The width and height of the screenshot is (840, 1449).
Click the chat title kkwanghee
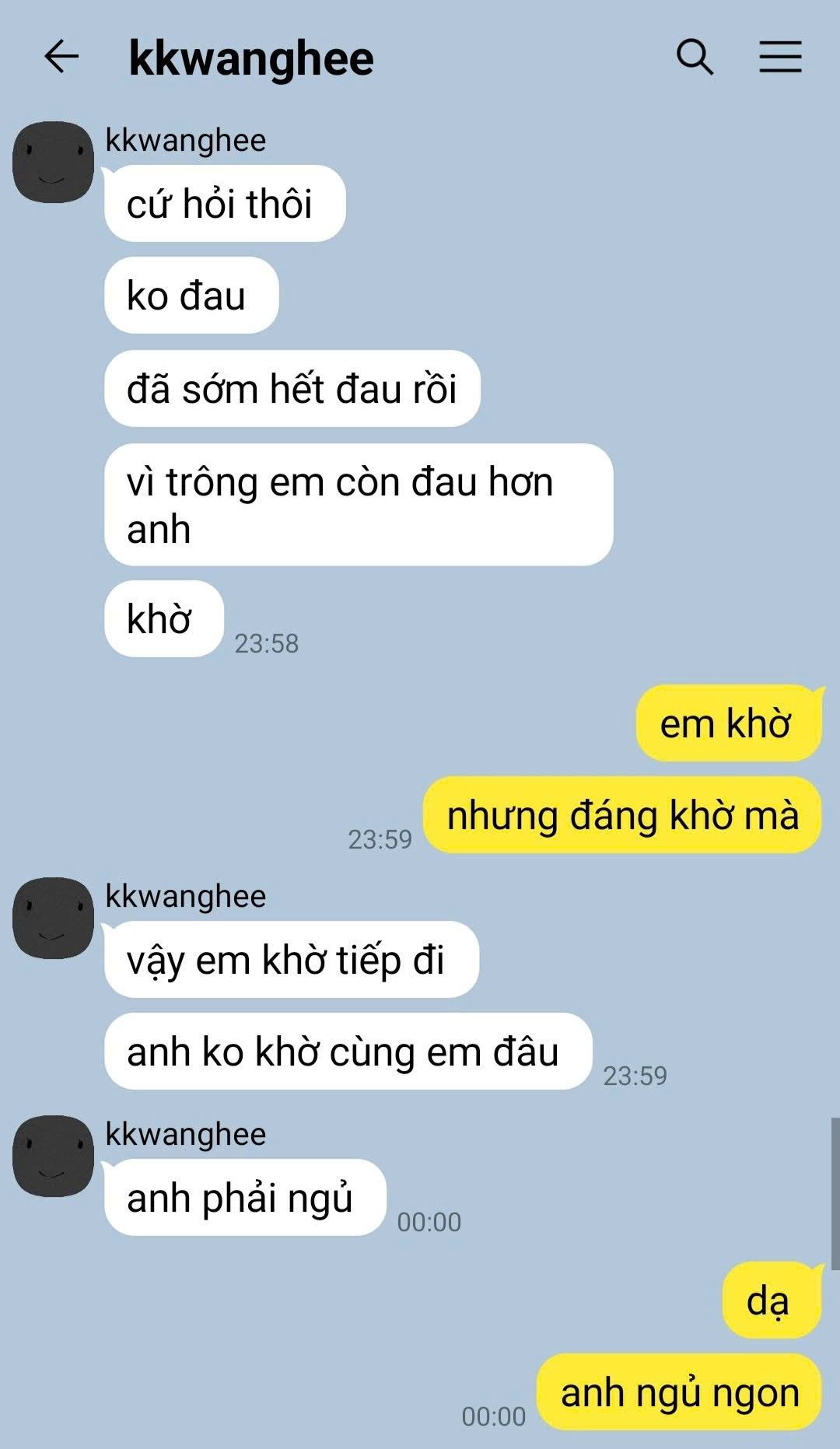pyautogui.click(x=251, y=58)
